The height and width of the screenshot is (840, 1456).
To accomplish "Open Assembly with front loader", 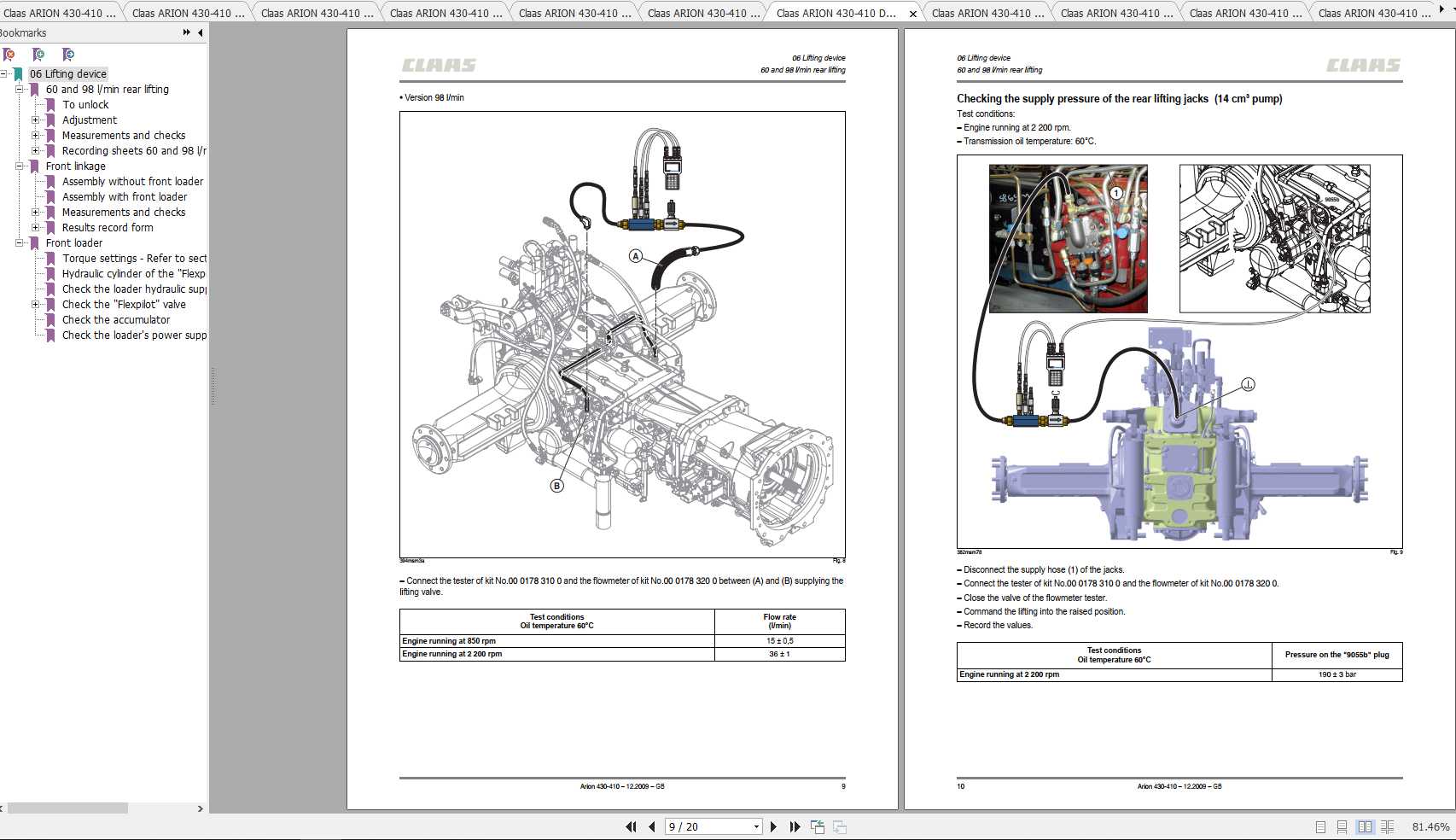I will [125, 197].
